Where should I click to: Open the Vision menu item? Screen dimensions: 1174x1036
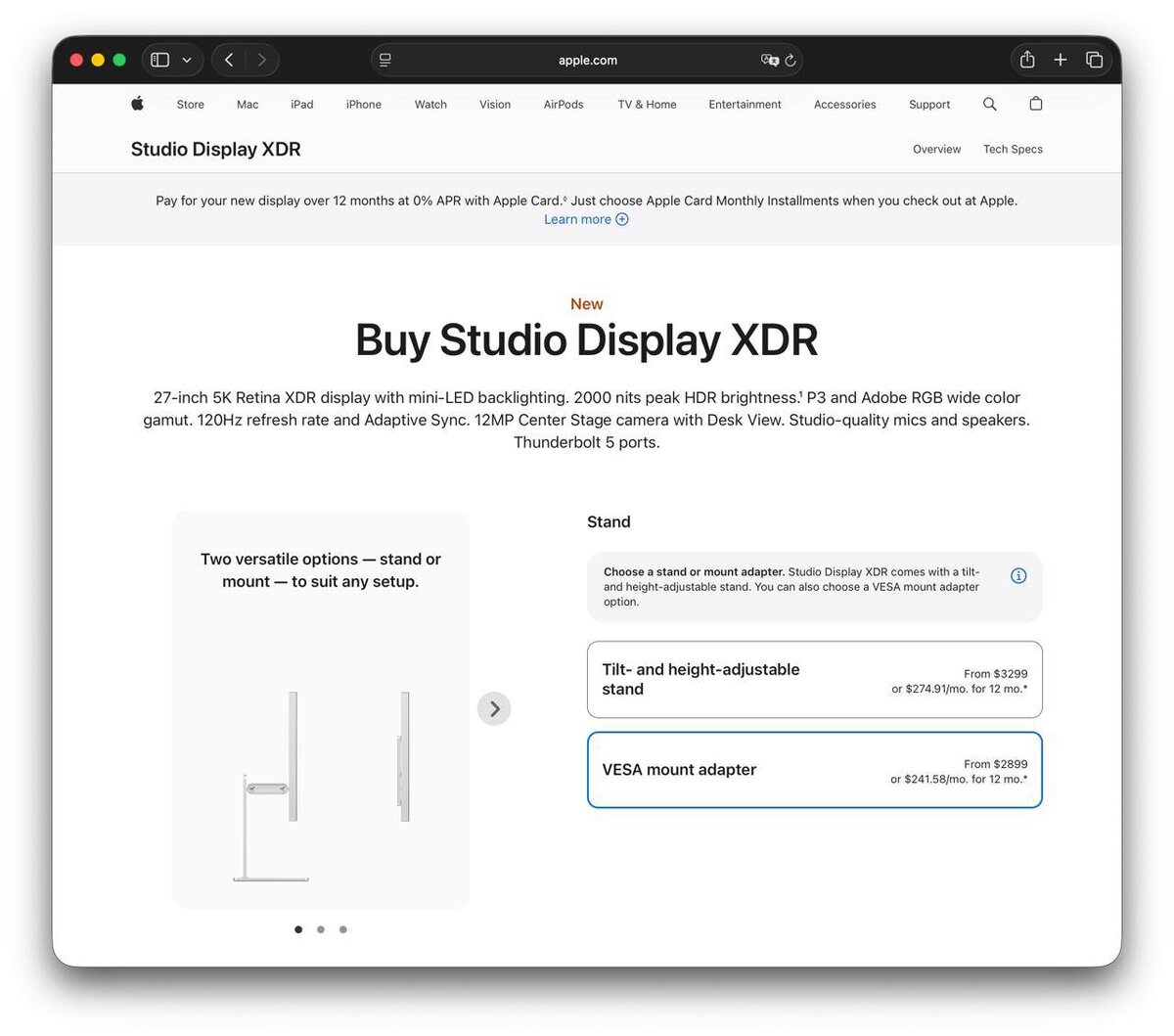[495, 105]
